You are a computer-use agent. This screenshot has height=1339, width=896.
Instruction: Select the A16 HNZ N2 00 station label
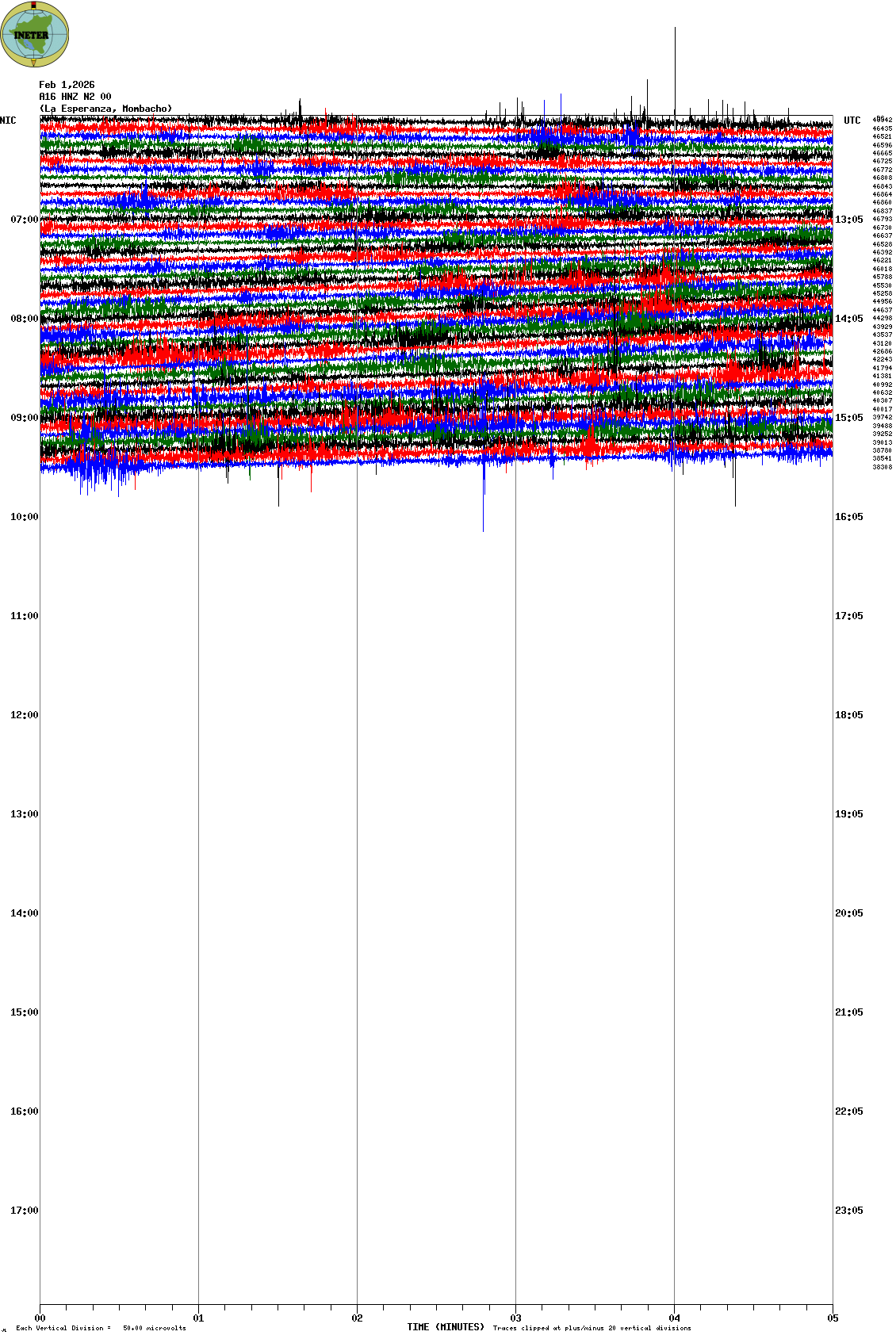point(75,97)
